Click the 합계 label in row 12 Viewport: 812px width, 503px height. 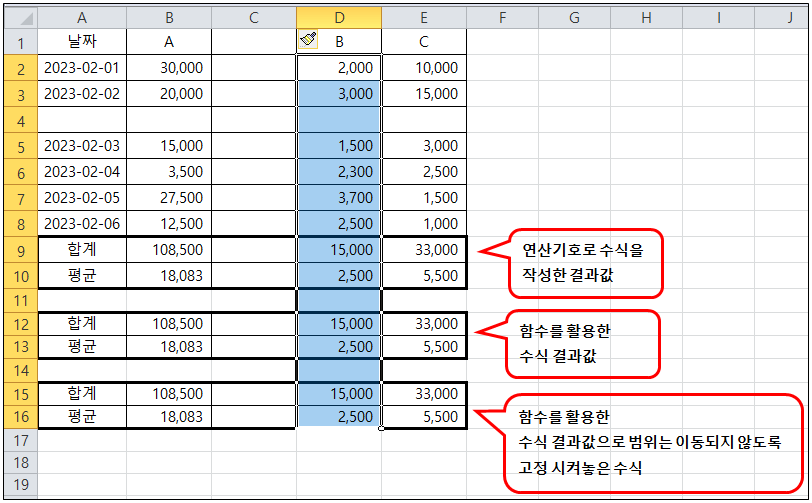(82, 324)
